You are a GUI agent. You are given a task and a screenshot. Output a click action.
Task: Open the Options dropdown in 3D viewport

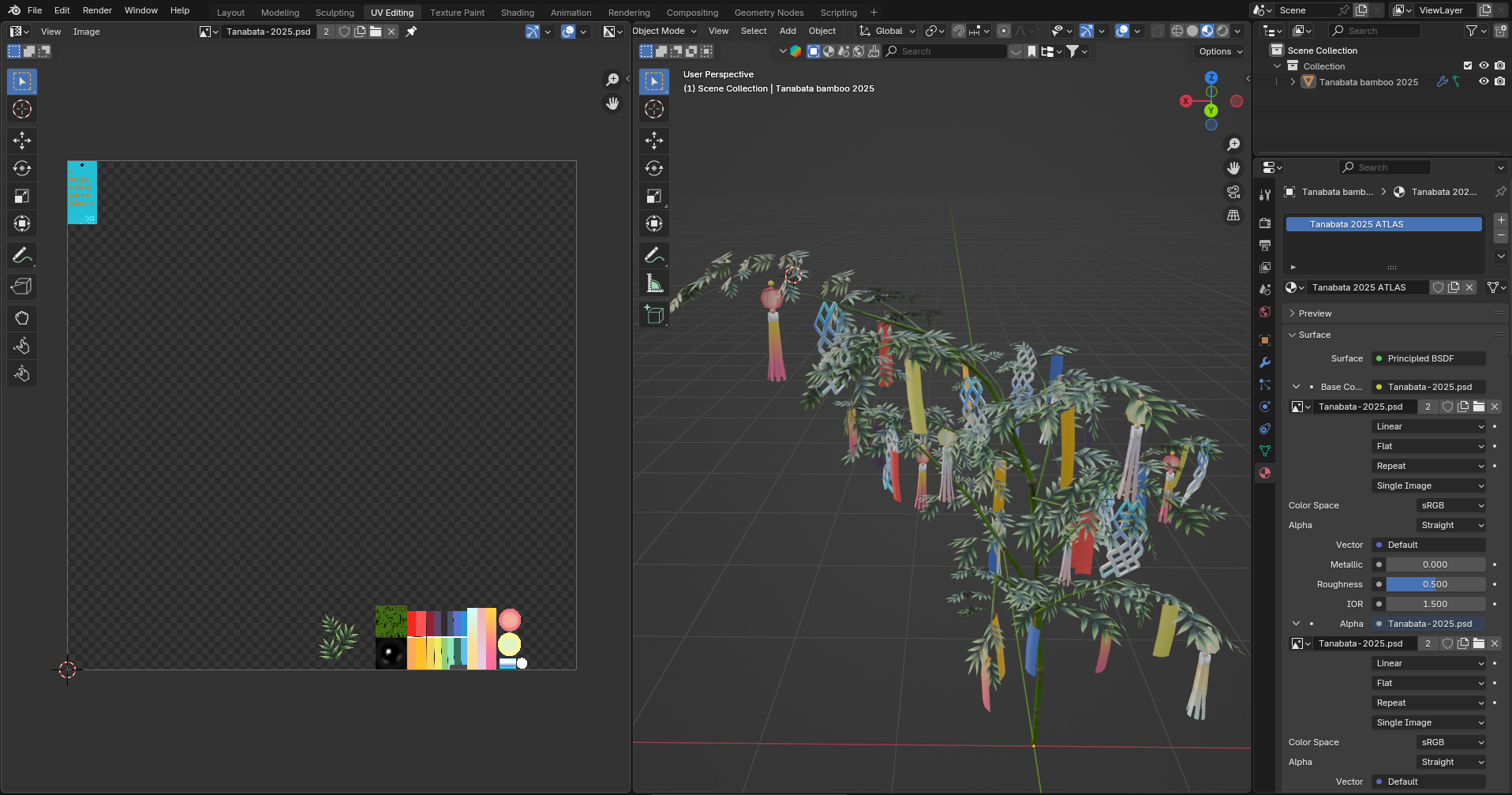(1220, 51)
